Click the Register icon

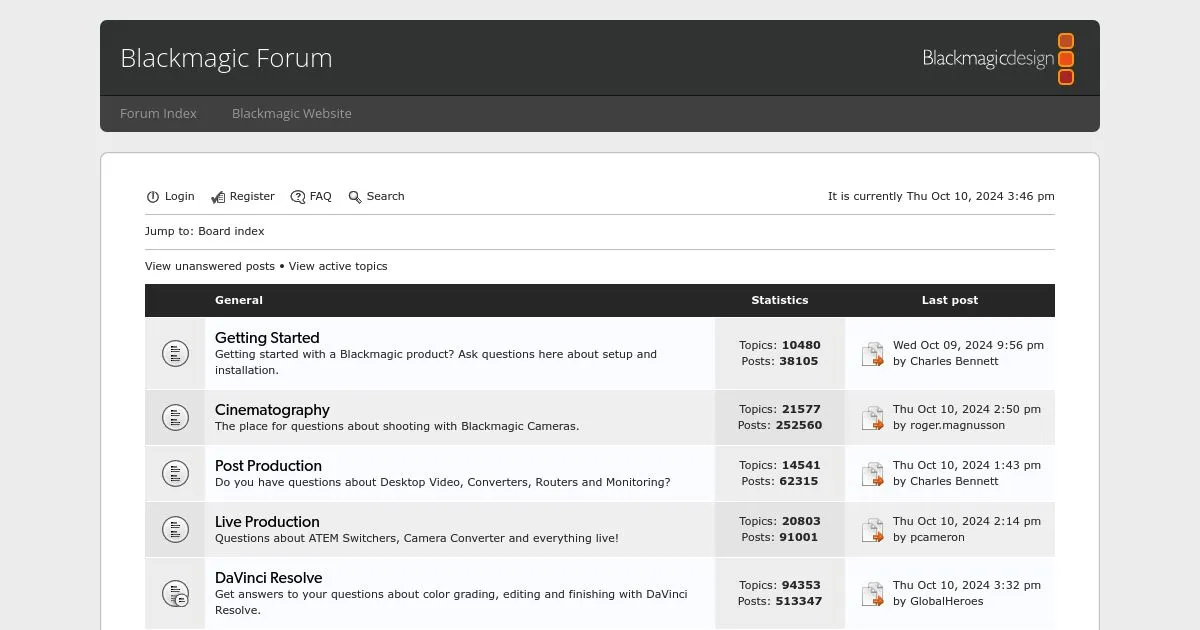point(218,197)
